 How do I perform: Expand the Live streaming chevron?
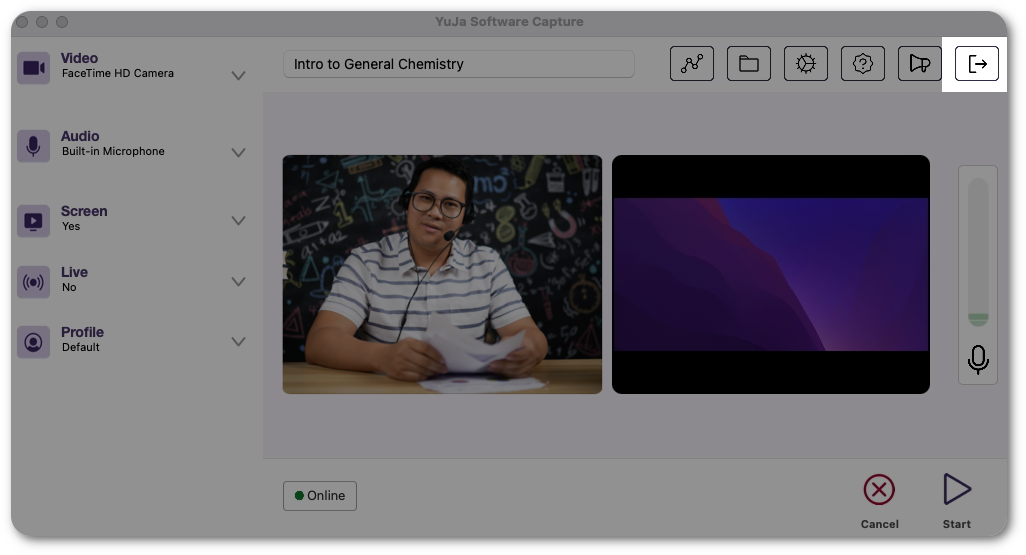pyautogui.click(x=238, y=282)
